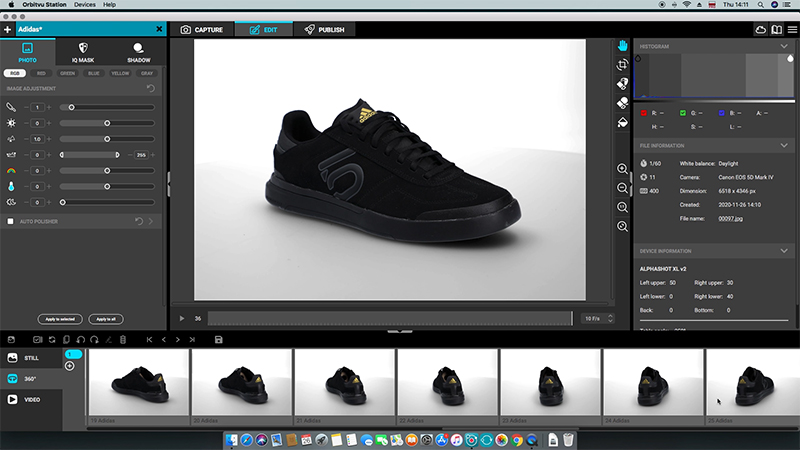This screenshot has width=800, height=450.
Task: Toggle the green channel histogram checkbox
Action: 683,113
